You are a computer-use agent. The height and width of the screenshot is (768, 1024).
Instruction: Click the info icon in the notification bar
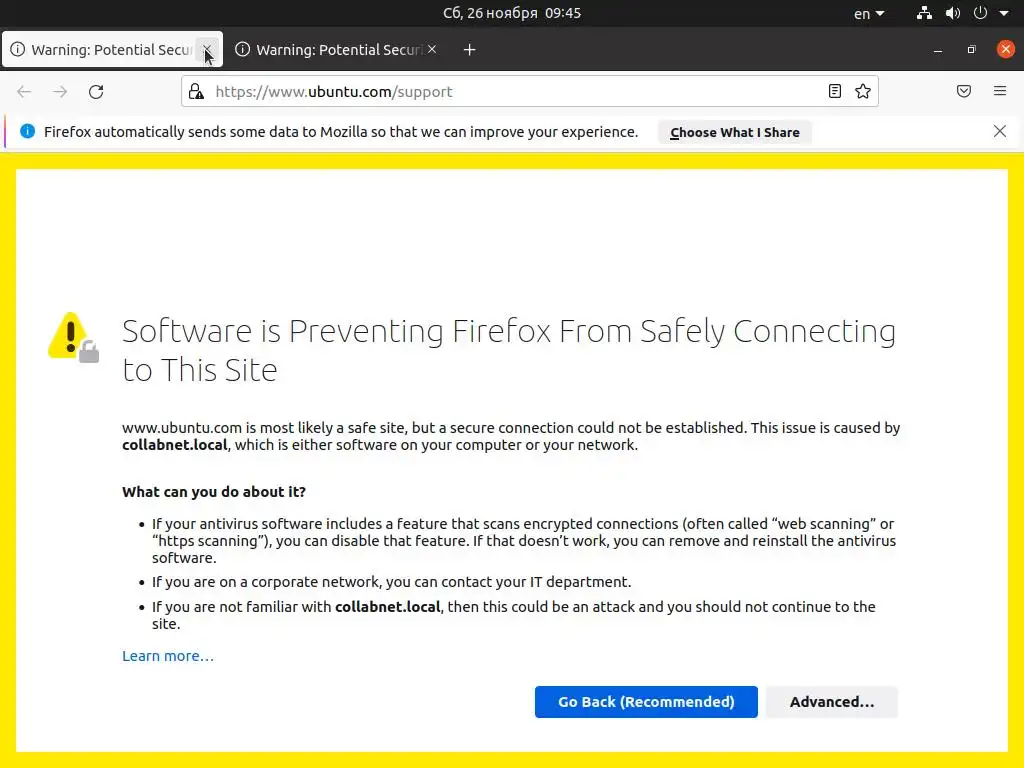(x=27, y=131)
